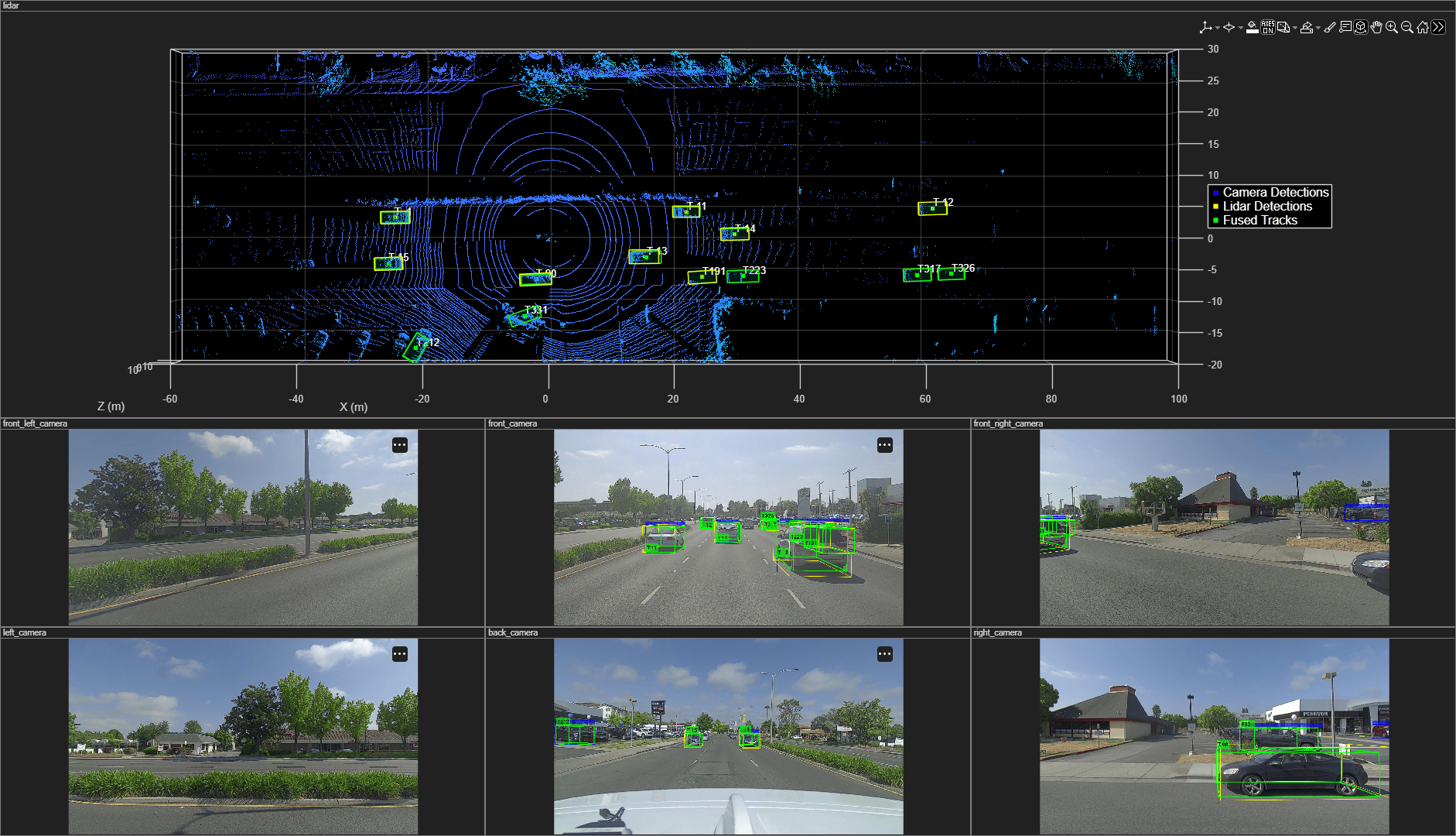
Task: Click blue Camera Detections legend marker
Action: [x=1215, y=193]
